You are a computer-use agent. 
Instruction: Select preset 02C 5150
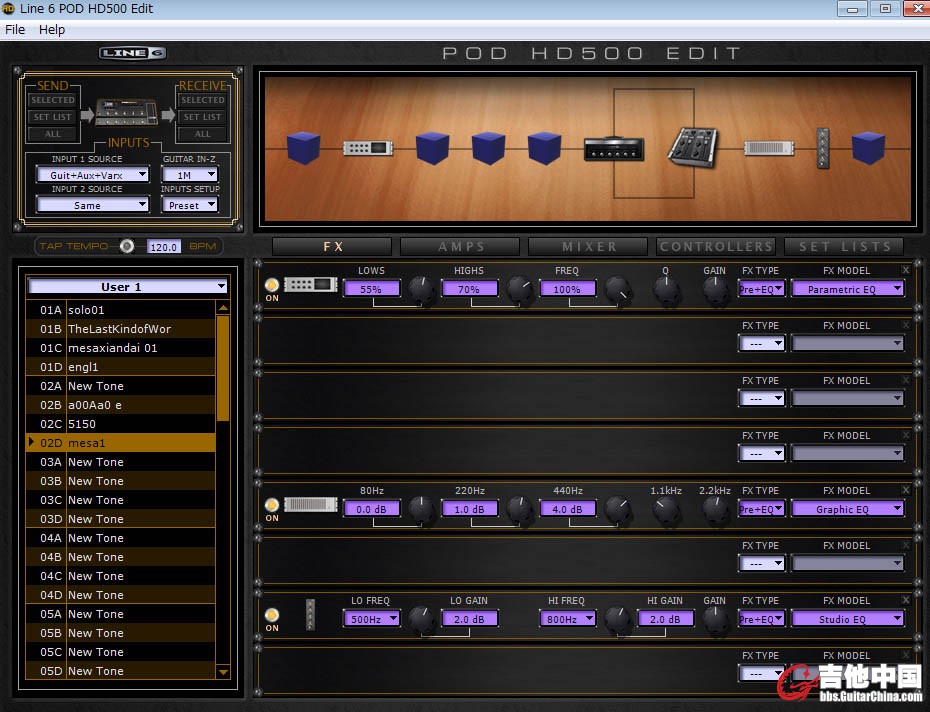[x=120, y=424]
